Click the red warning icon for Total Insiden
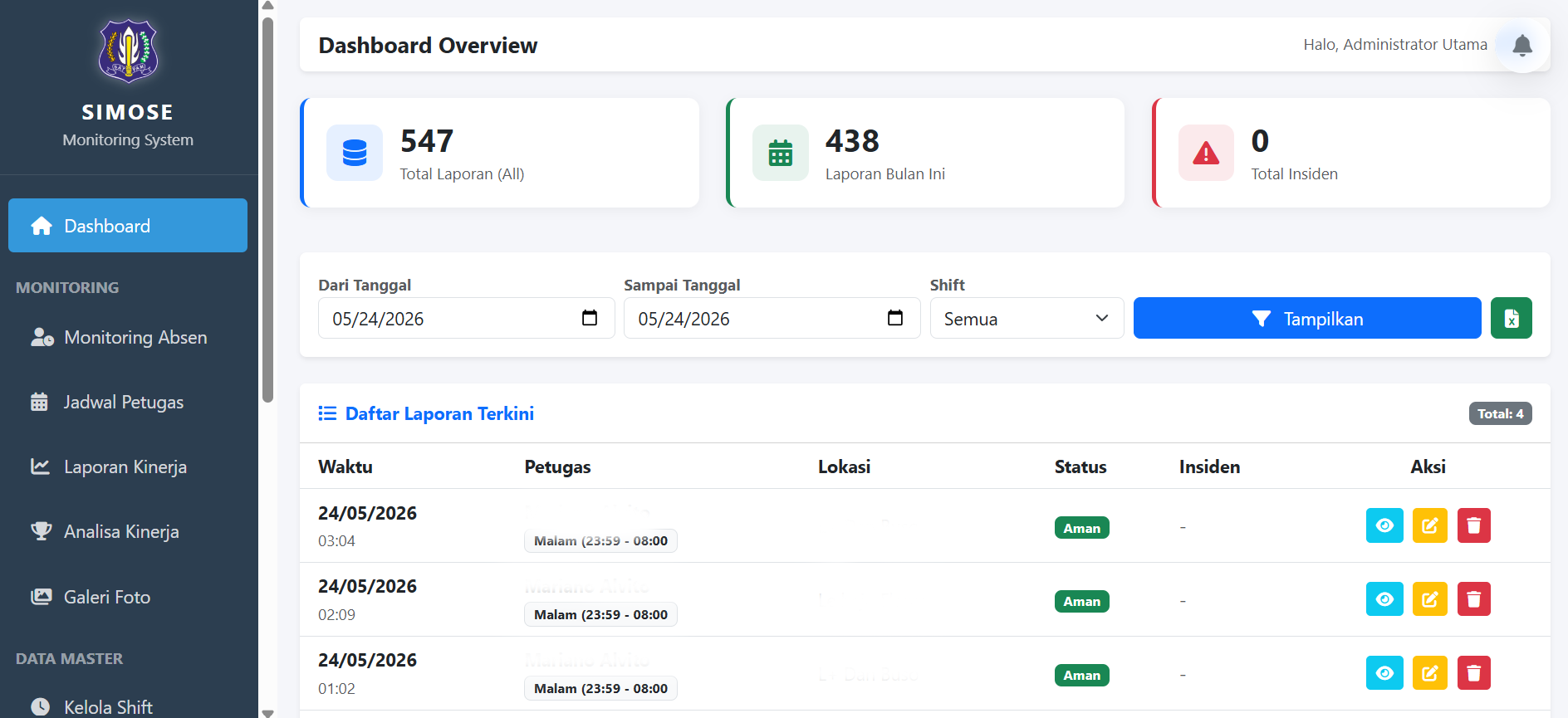The height and width of the screenshot is (718, 1568). coord(1206,153)
